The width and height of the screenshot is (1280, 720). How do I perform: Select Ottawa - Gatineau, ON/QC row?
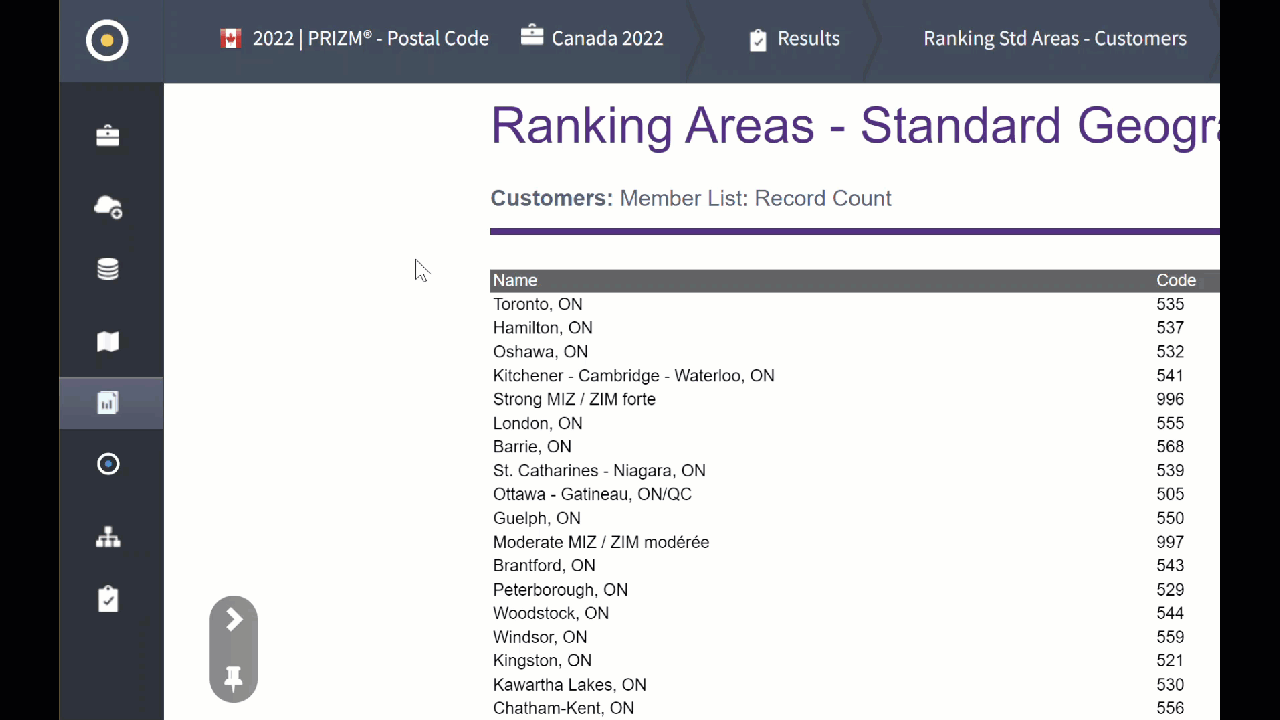[855, 494]
